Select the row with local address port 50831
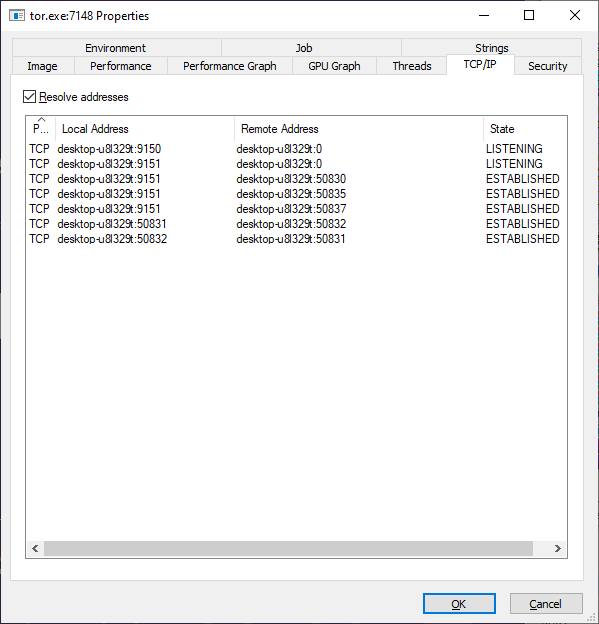This screenshot has height=624, width=599. tap(296, 224)
